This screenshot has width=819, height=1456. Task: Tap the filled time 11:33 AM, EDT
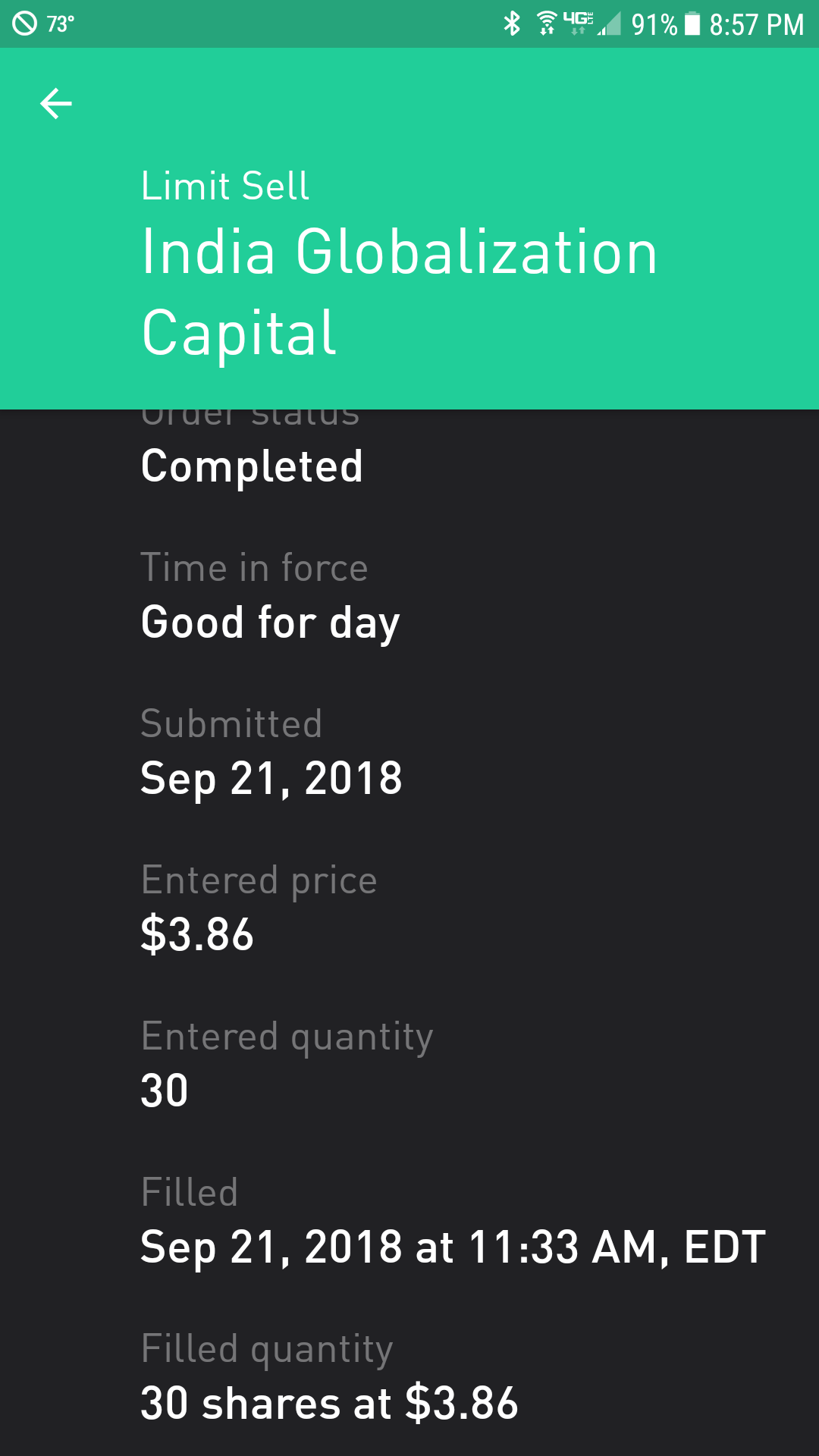pyautogui.click(x=616, y=1247)
